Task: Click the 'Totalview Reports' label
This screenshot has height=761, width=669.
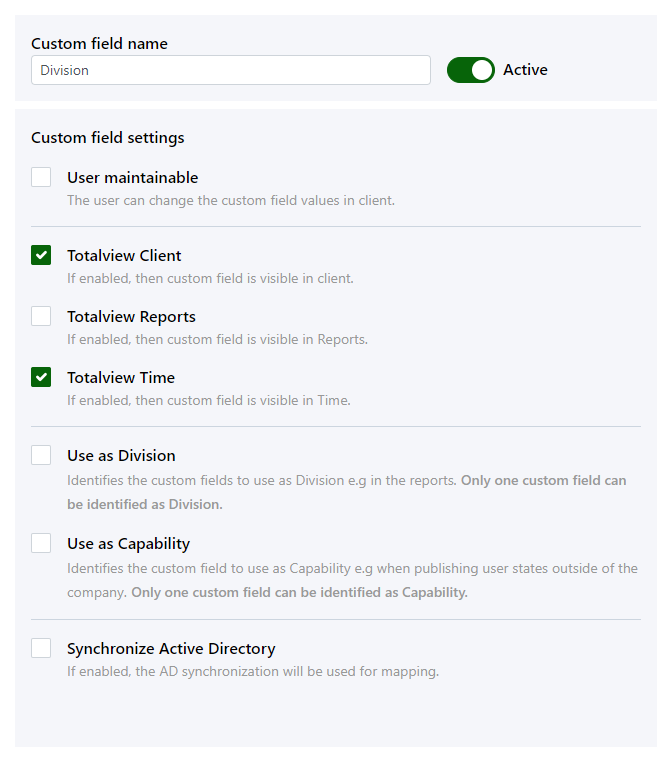Action: coord(131,317)
